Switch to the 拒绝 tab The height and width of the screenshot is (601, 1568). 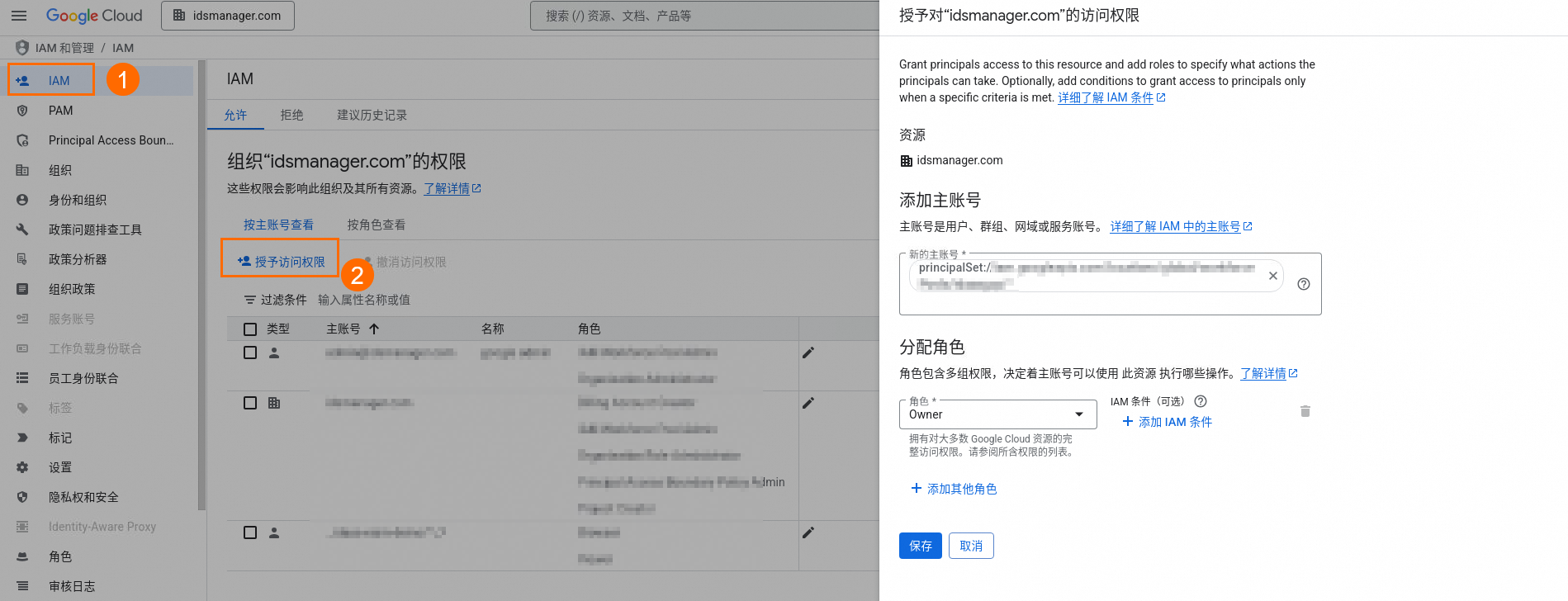coord(291,116)
